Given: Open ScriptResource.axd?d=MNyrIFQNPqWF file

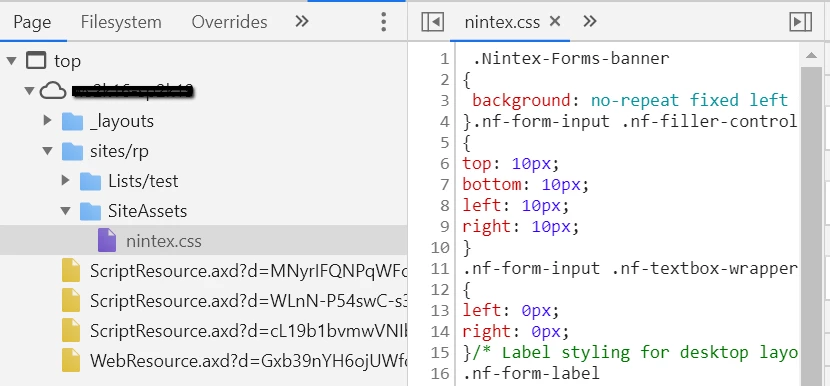Looking at the screenshot, I should (x=248, y=271).
